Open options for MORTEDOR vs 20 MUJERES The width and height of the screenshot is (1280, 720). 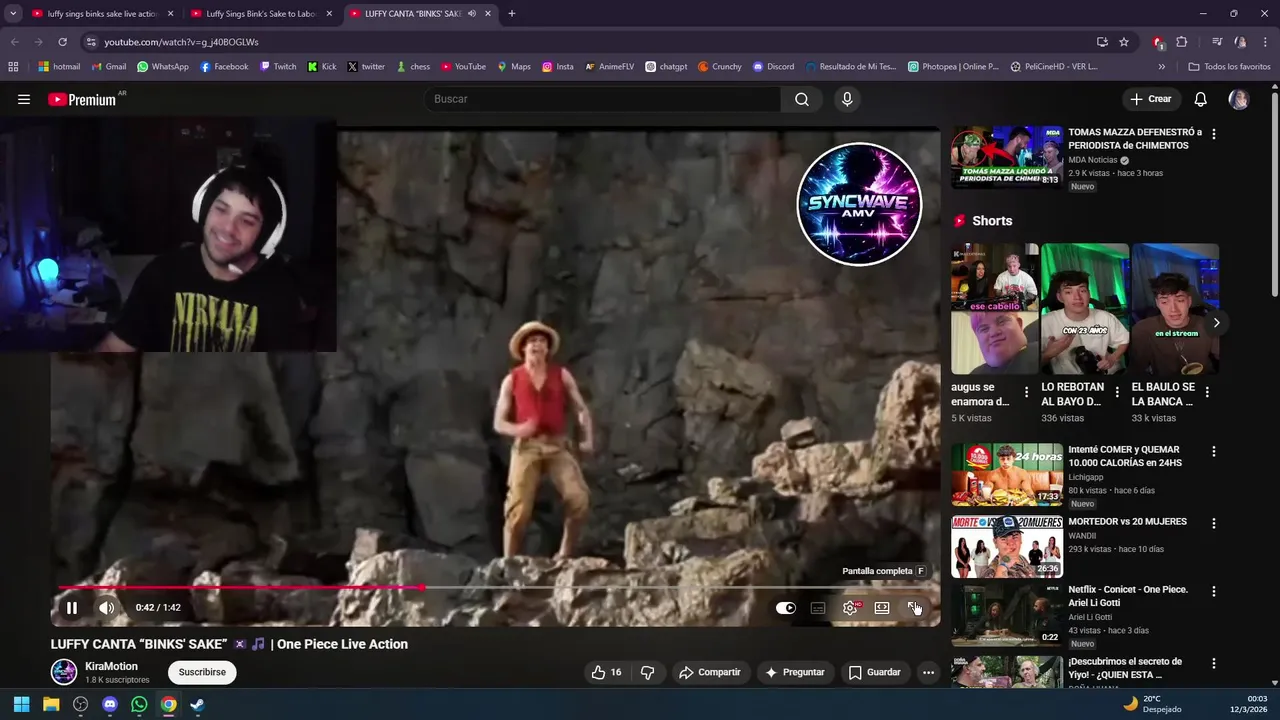[1214, 523]
